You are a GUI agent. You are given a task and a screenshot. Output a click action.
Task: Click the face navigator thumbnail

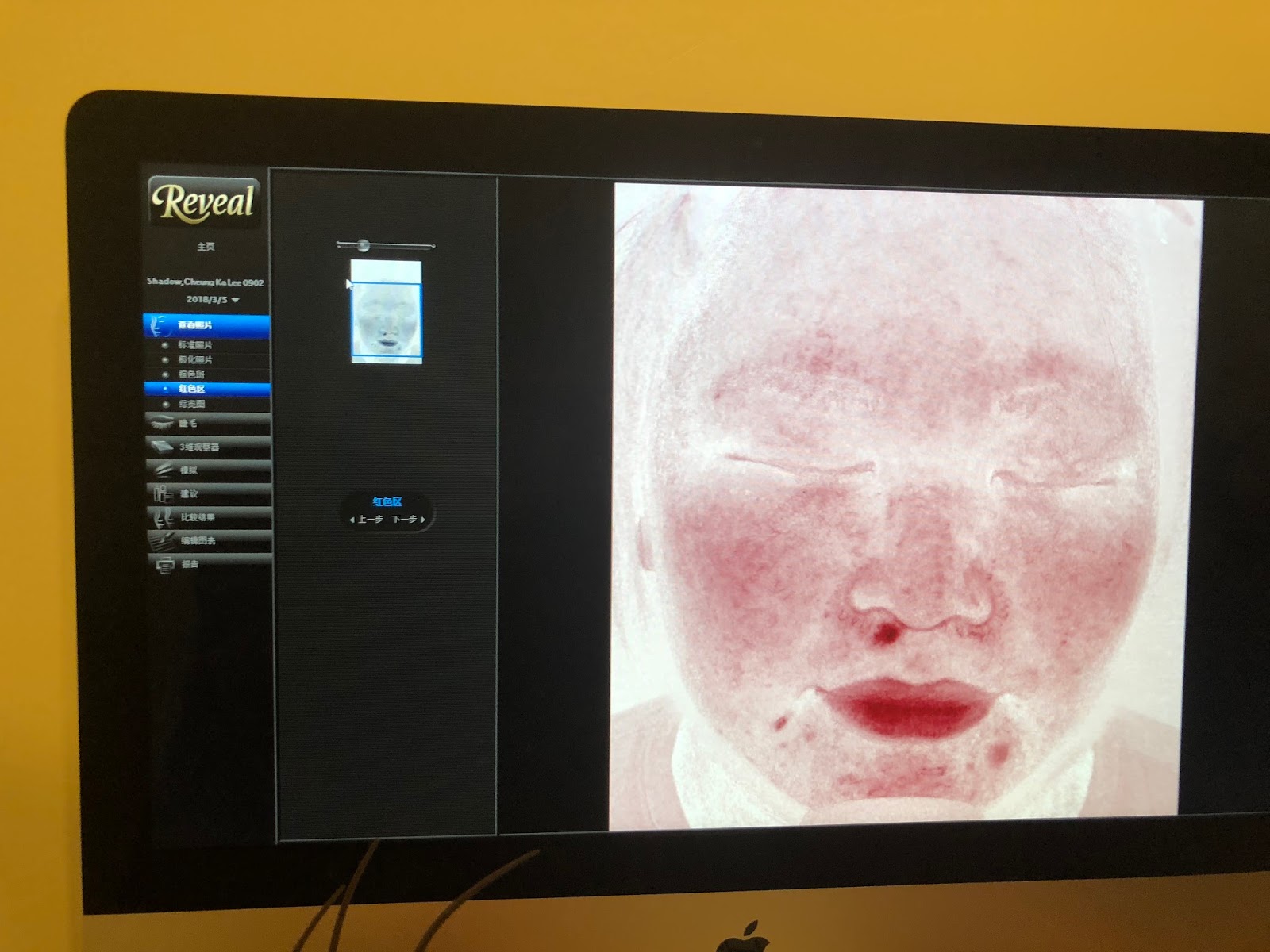point(387,312)
